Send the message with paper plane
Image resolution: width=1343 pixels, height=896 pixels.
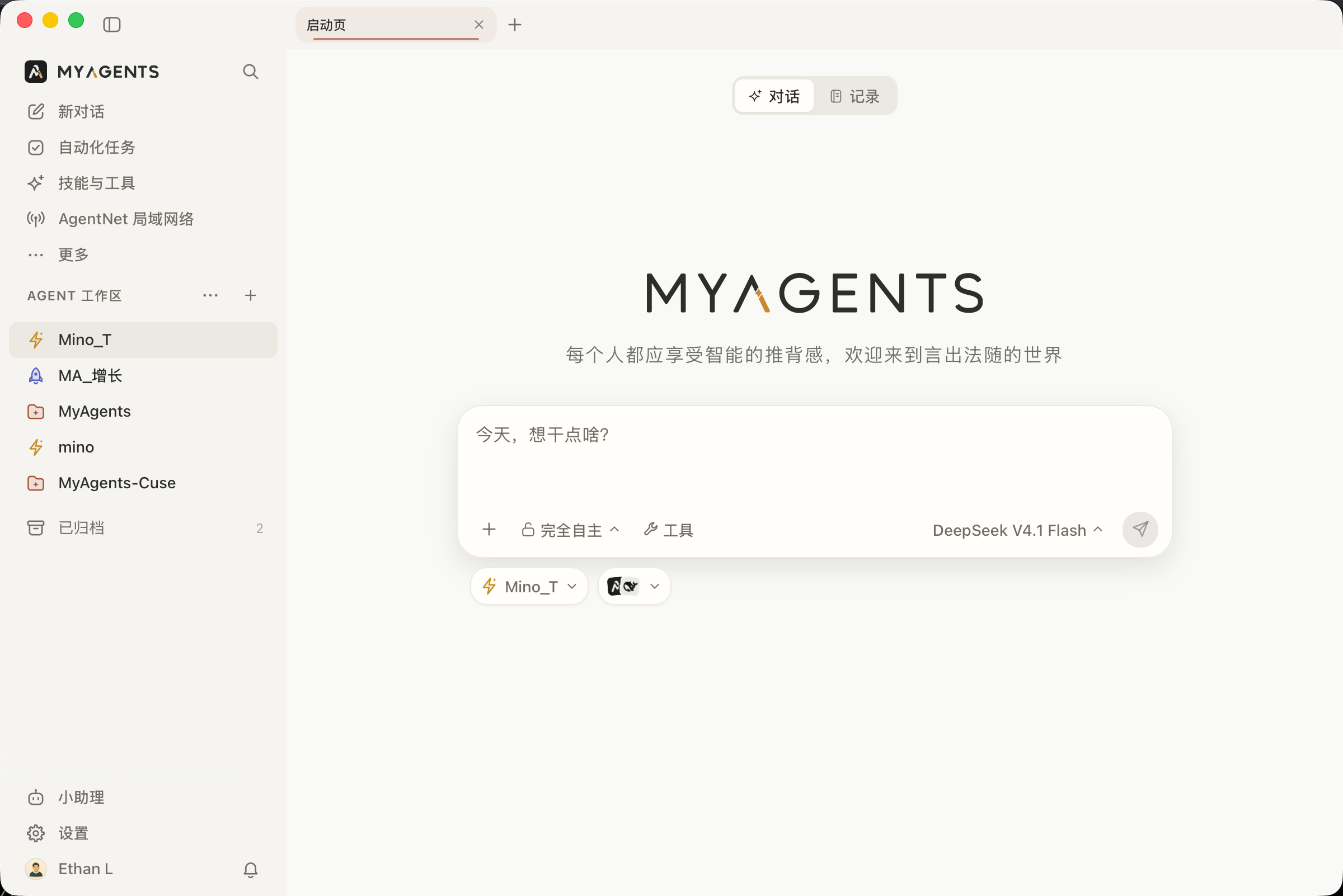1140,529
